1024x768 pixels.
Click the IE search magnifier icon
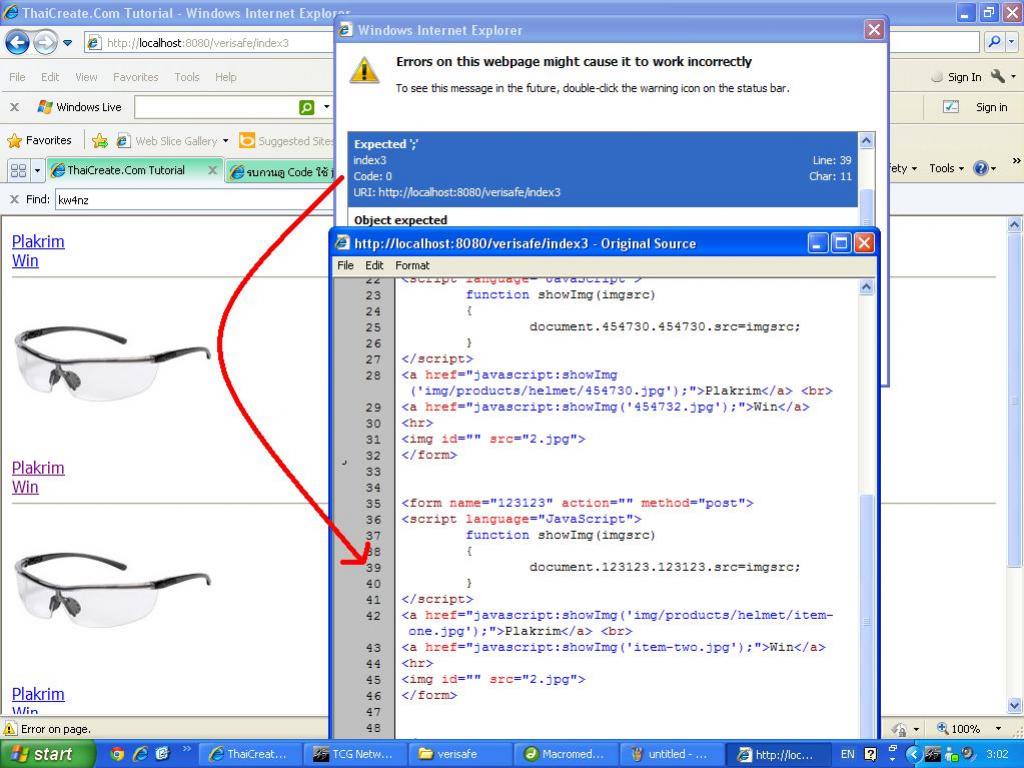click(995, 42)
